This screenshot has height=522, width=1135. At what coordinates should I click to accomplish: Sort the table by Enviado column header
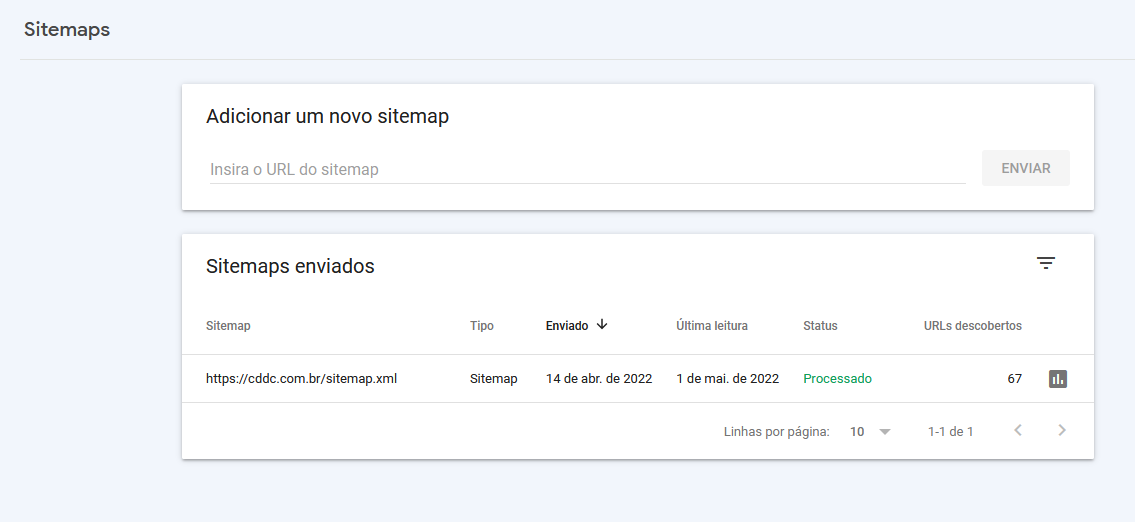click(x=567, y=326)
